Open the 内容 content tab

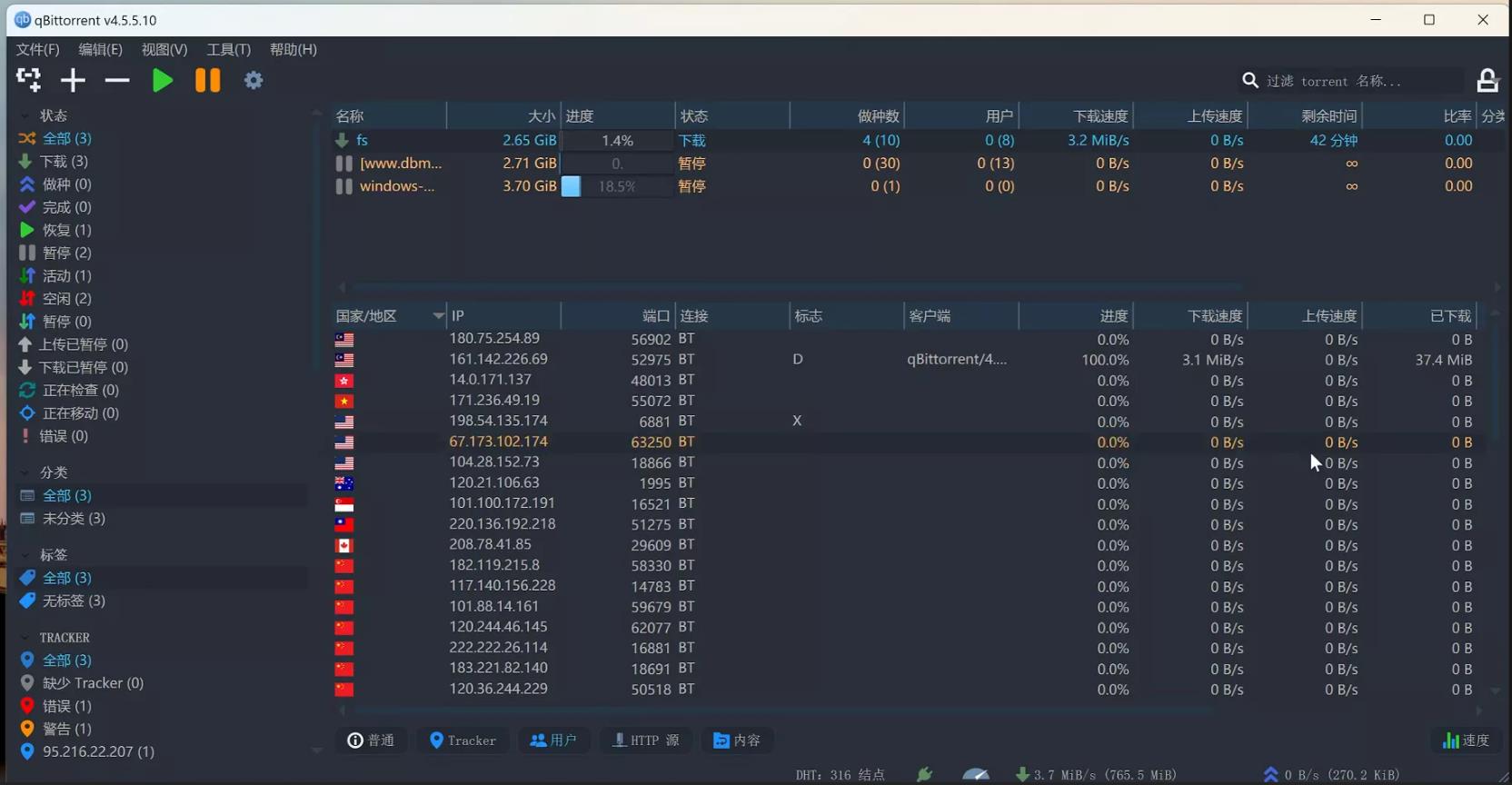pos(737,740)
